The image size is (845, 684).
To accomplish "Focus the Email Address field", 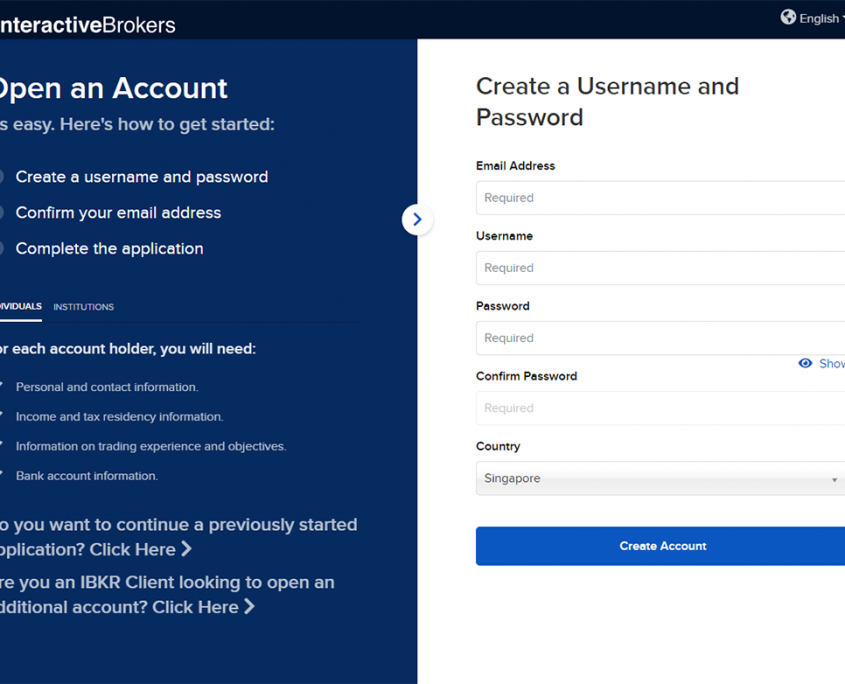I will tap(660, 198).
